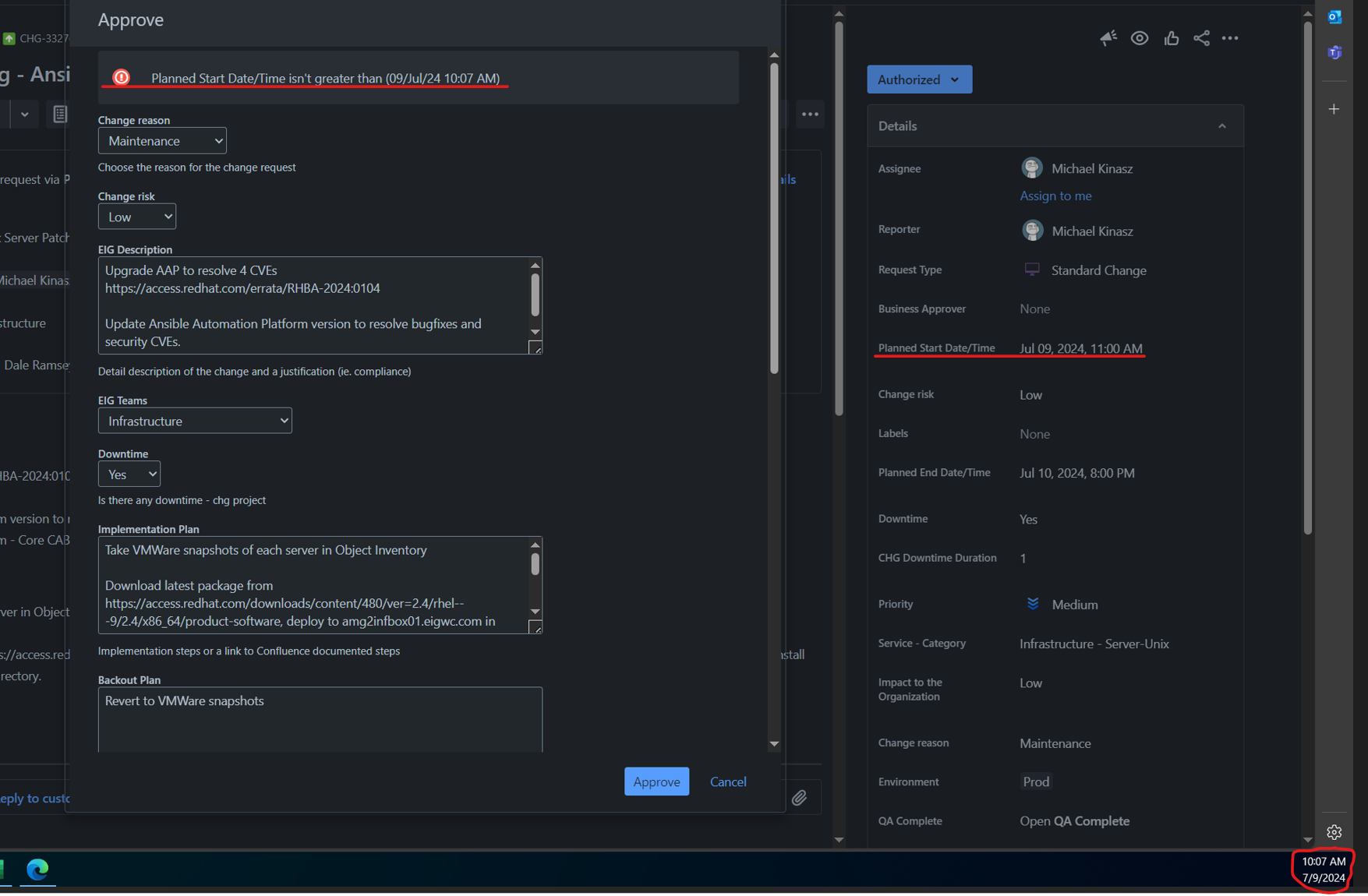Click into the Backout Plan text area
This screenshot has width=1368, height=896.
(320, 719)
